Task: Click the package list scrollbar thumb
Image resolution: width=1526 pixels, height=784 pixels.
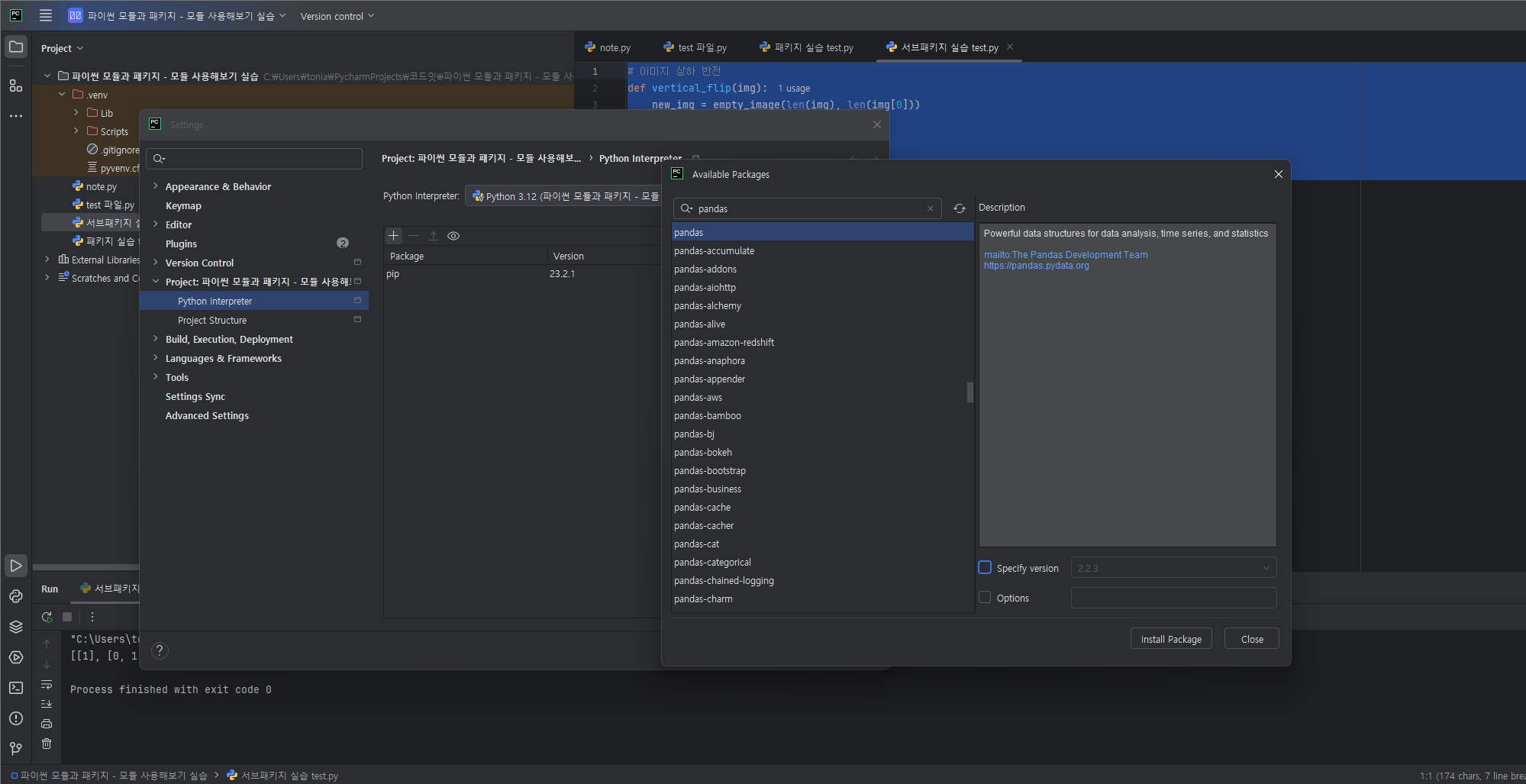Action: 970,392
